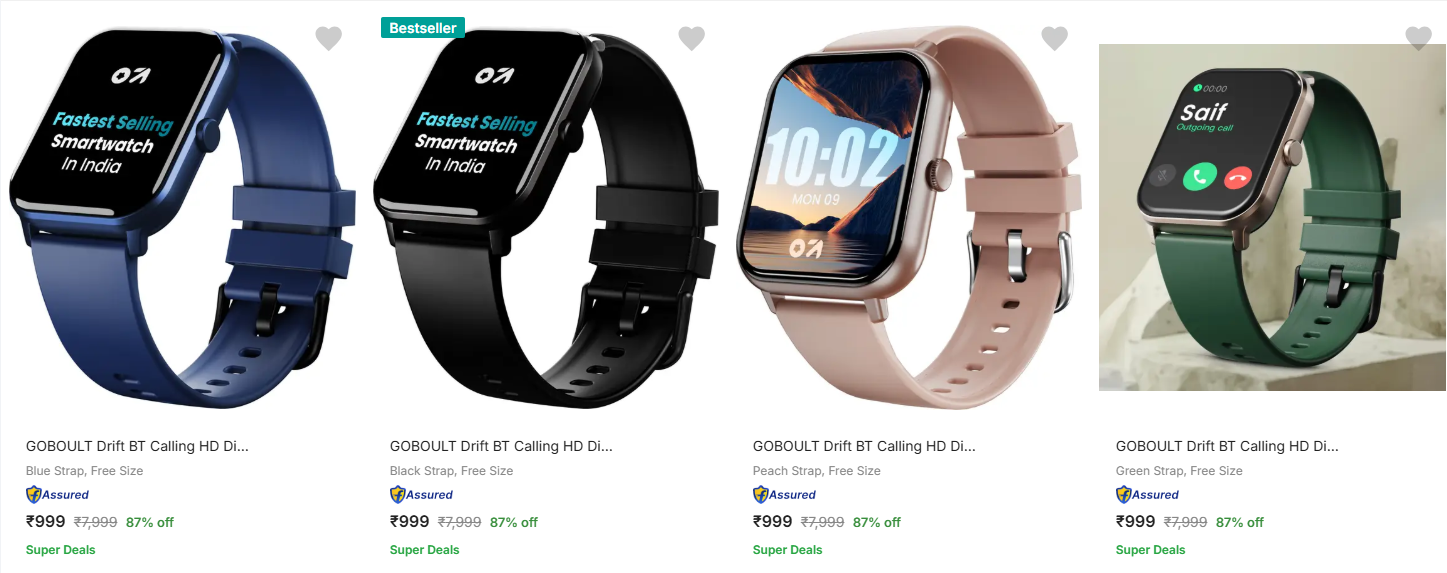Open GOBOULT Drift title above Peach Strap
Screen dimensions: 1447x573
click(x=864, y=446)
